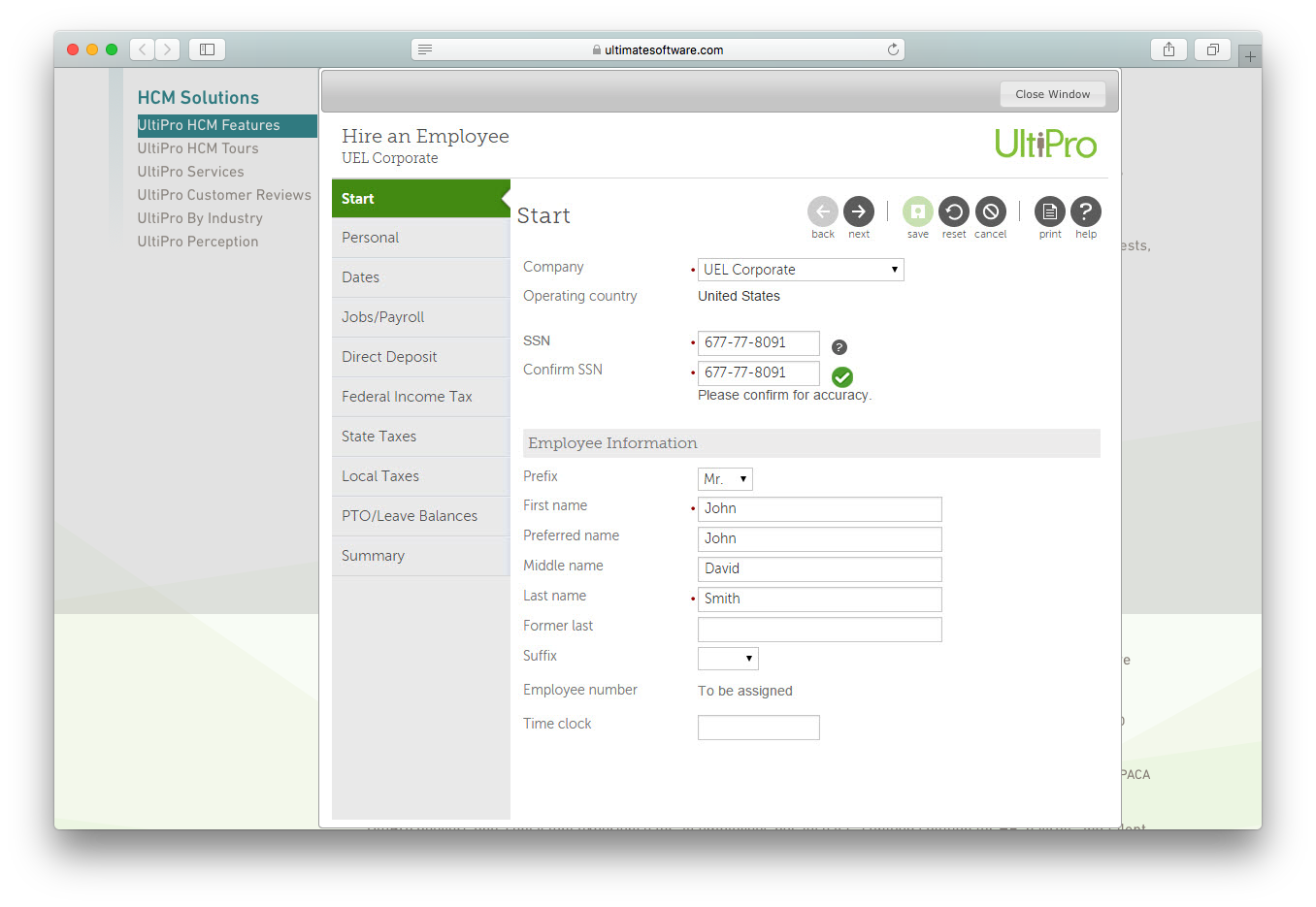This screenshot has width=1316, height=907.
Task: Click the 'Please confirm for accuracy.' message
Action: pyautogui.click(x=784, y=395)
